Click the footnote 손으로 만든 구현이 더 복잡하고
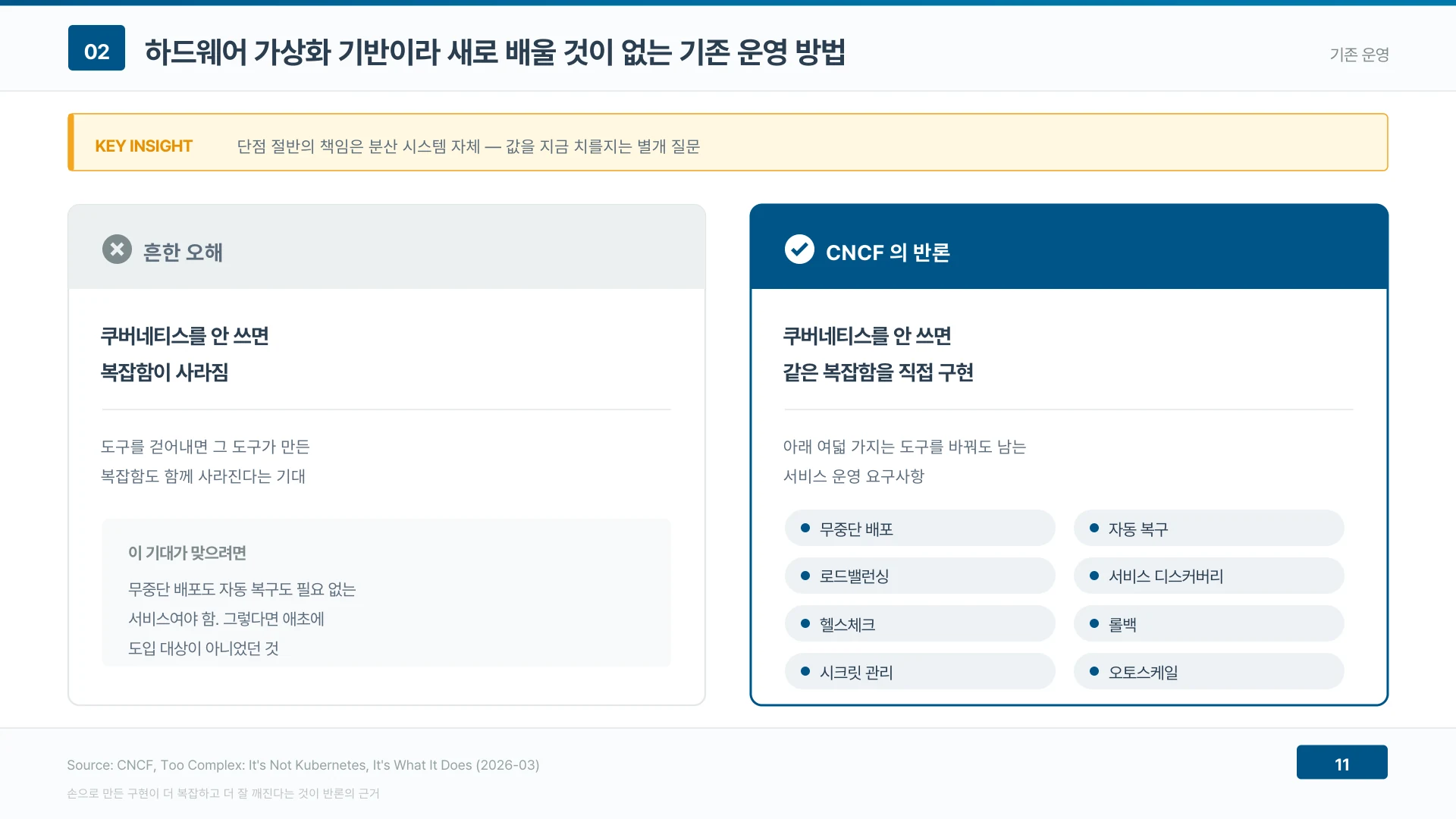Image resolution: width=1456 pixels, height=819 pixels. pyautogui.click(x=223, y=792)
